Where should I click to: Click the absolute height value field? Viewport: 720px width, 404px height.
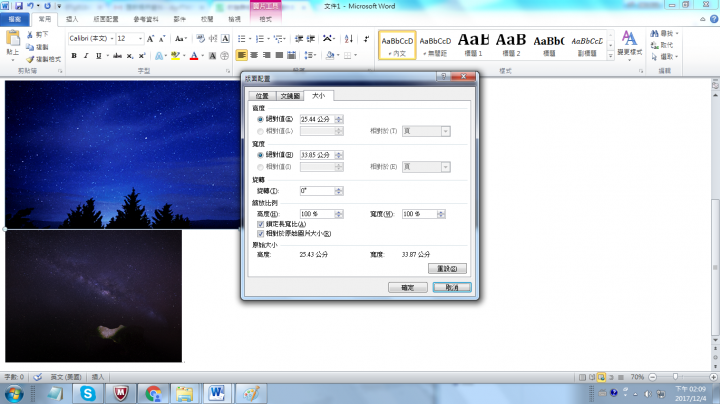pyautogui.click(x=317, y=119)
